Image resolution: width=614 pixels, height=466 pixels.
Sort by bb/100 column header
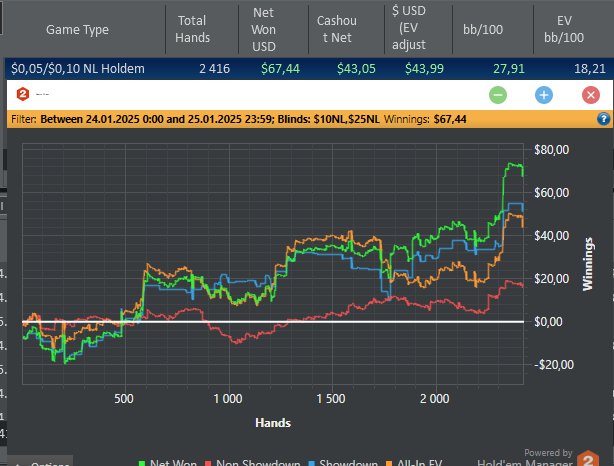point(483,29)
